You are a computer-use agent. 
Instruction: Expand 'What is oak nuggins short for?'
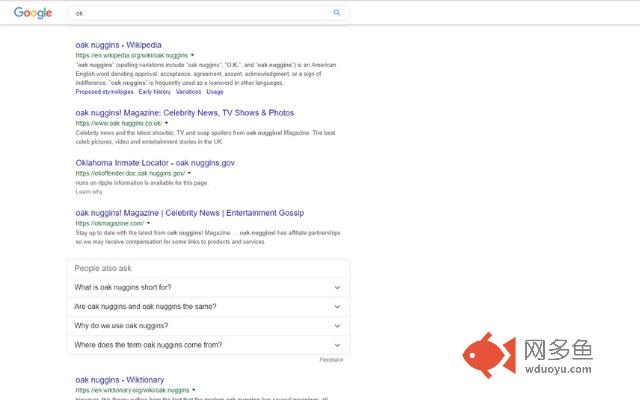(x=208, y=287)
